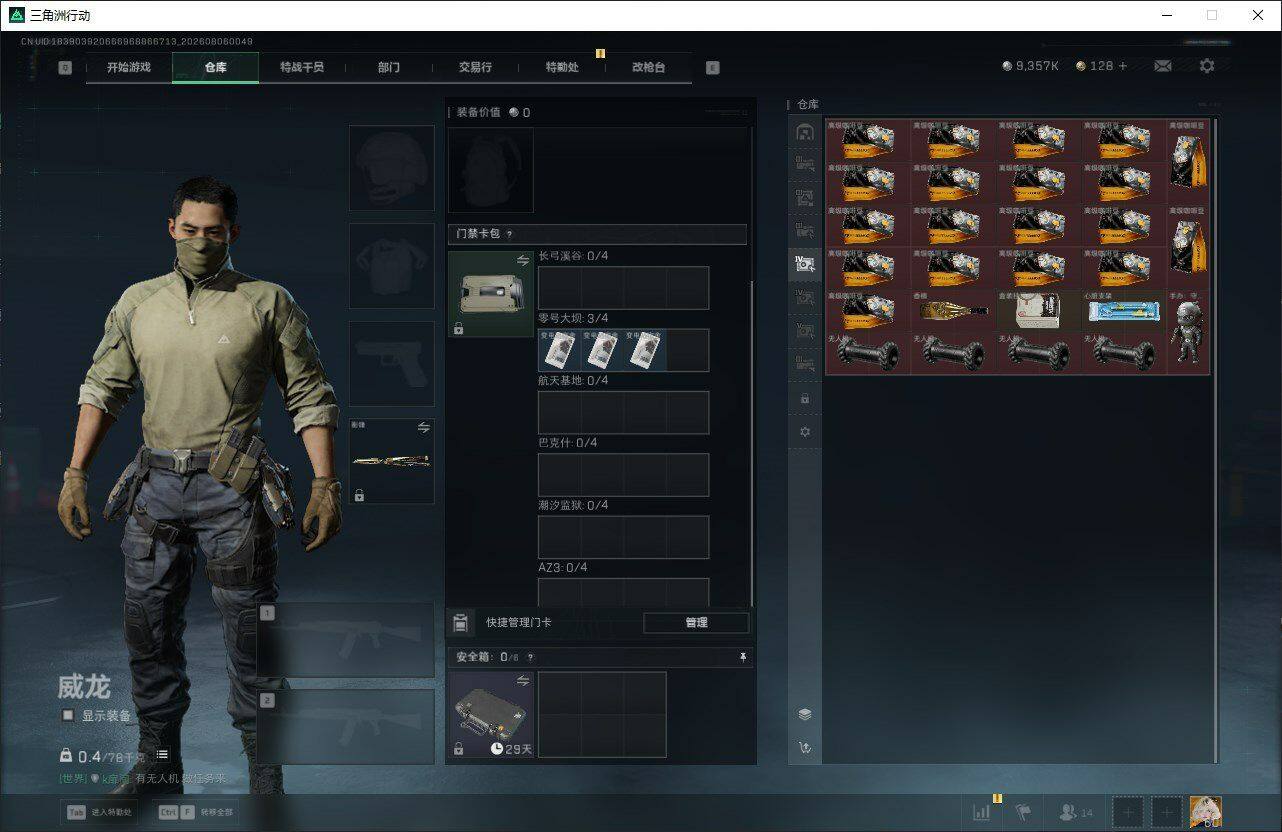Click the padlock icon in warehouse sidebar
Viewport: 1282px width, 832px height.
click(805, 398)
